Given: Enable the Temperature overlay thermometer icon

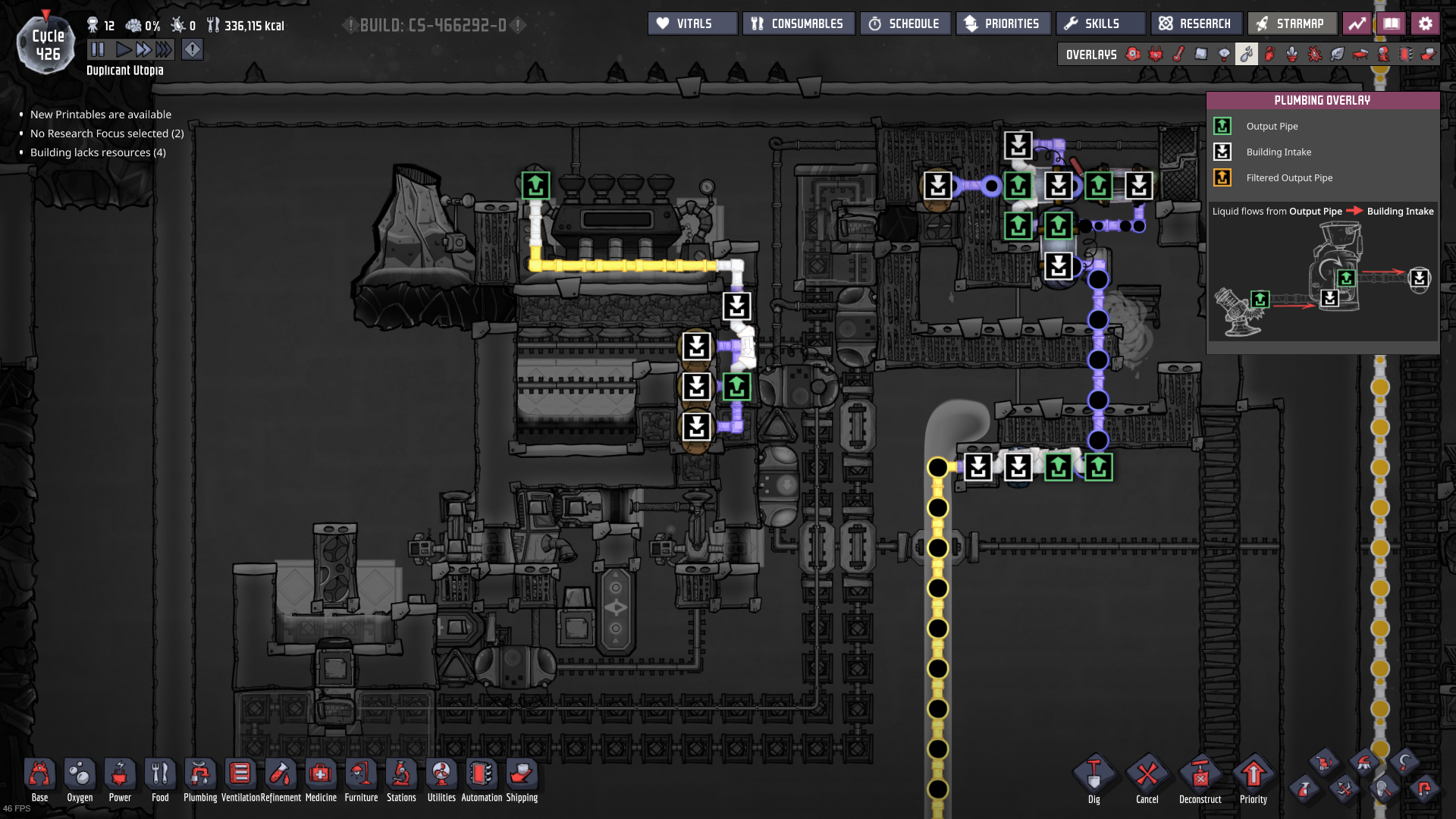Looking at the screenshot, I should (1178, 54).
